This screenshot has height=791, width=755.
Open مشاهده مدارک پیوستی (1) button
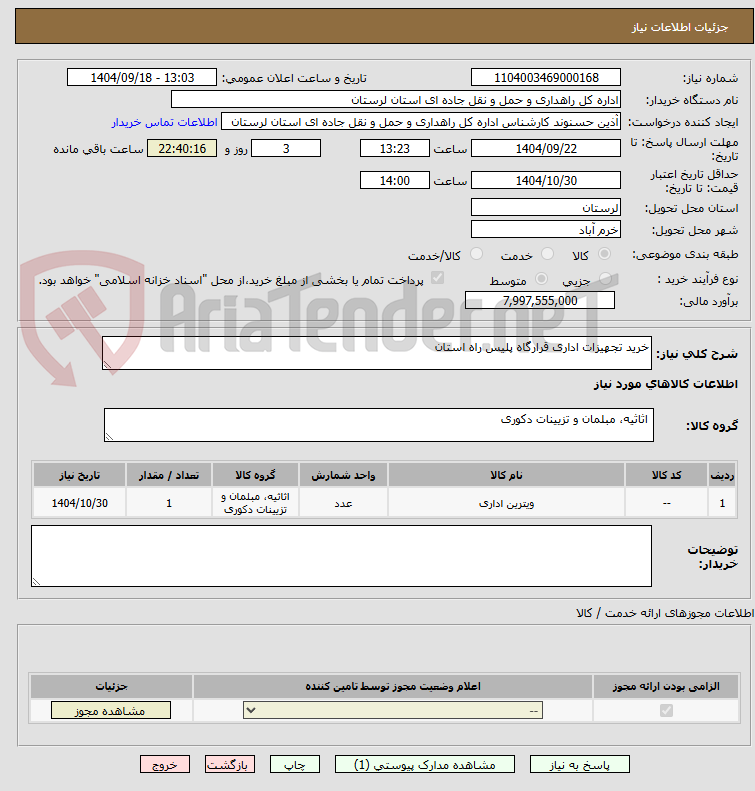pos(425,764)
